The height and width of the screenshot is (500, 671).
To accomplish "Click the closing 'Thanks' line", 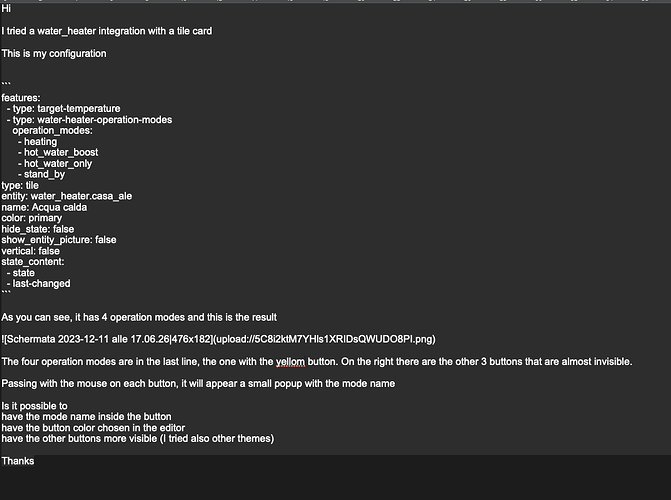I will pyautogui.click(x=18, y=461).
